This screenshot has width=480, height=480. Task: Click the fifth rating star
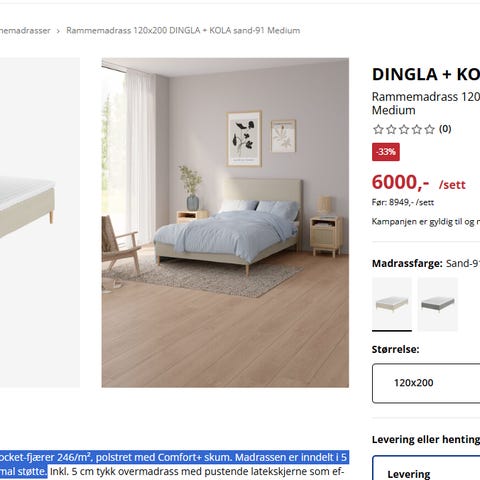click(430, 129)
